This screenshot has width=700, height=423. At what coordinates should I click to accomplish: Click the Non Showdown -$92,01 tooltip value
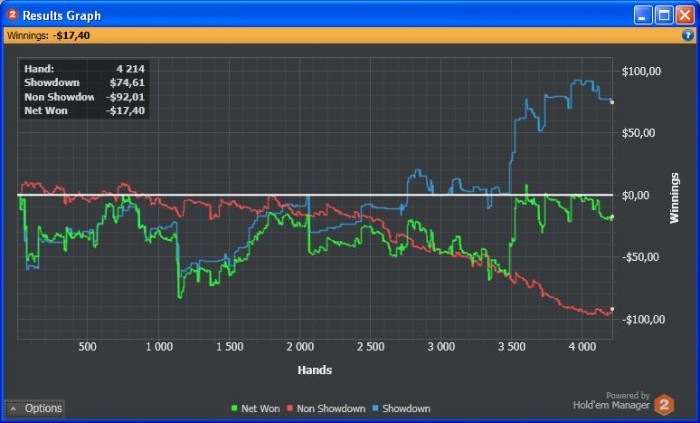pos(125,97)
